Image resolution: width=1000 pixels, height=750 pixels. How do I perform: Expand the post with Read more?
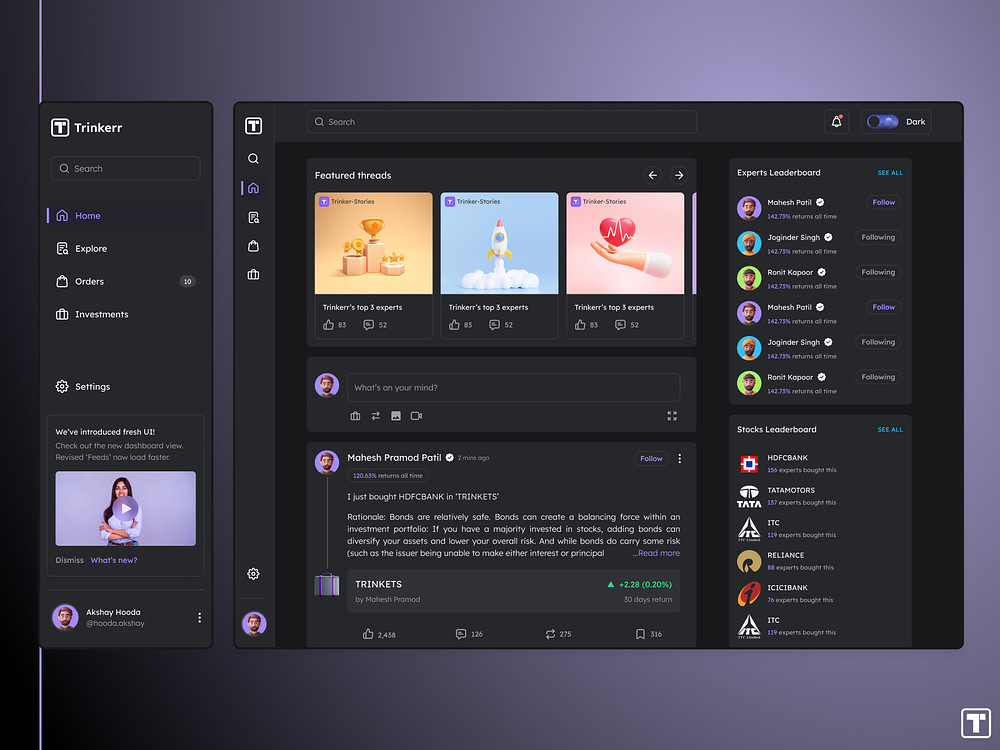(656, 553)
